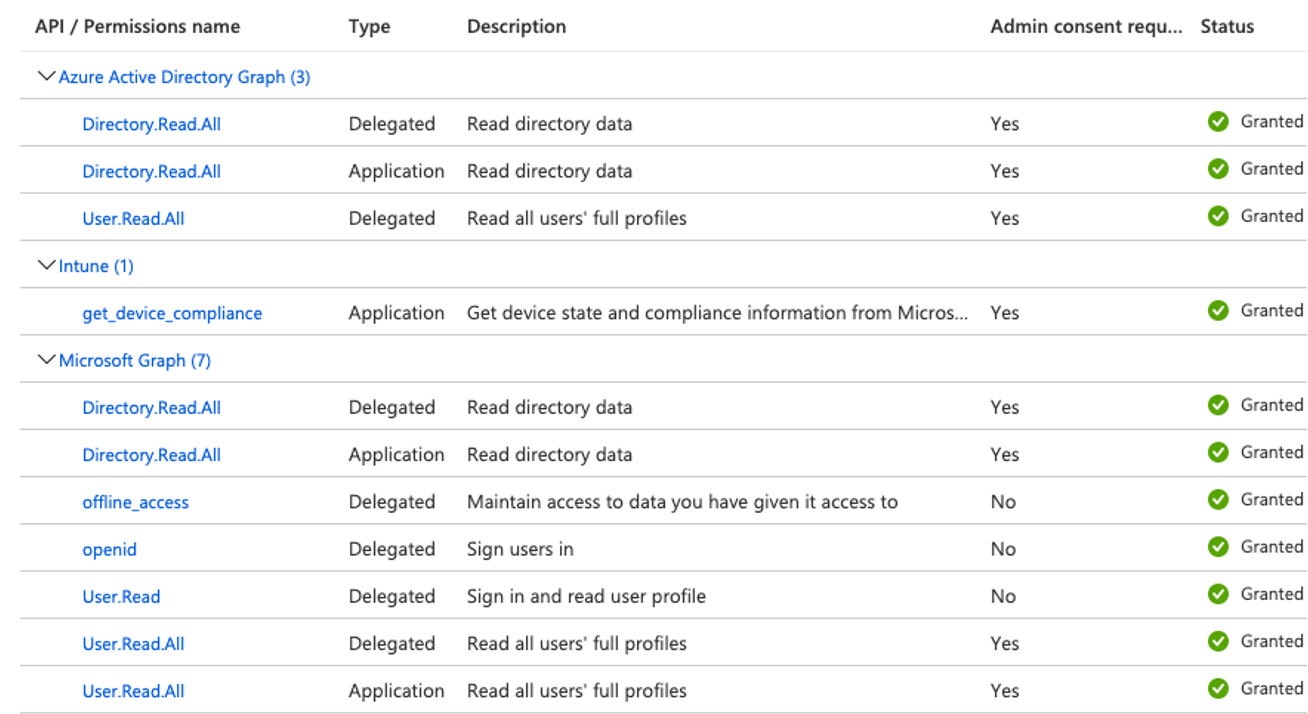This screenshot has width=1308, height=714.
Task: Open the Azure Active Directory Graph (3) link
Action: pos(184,77)
